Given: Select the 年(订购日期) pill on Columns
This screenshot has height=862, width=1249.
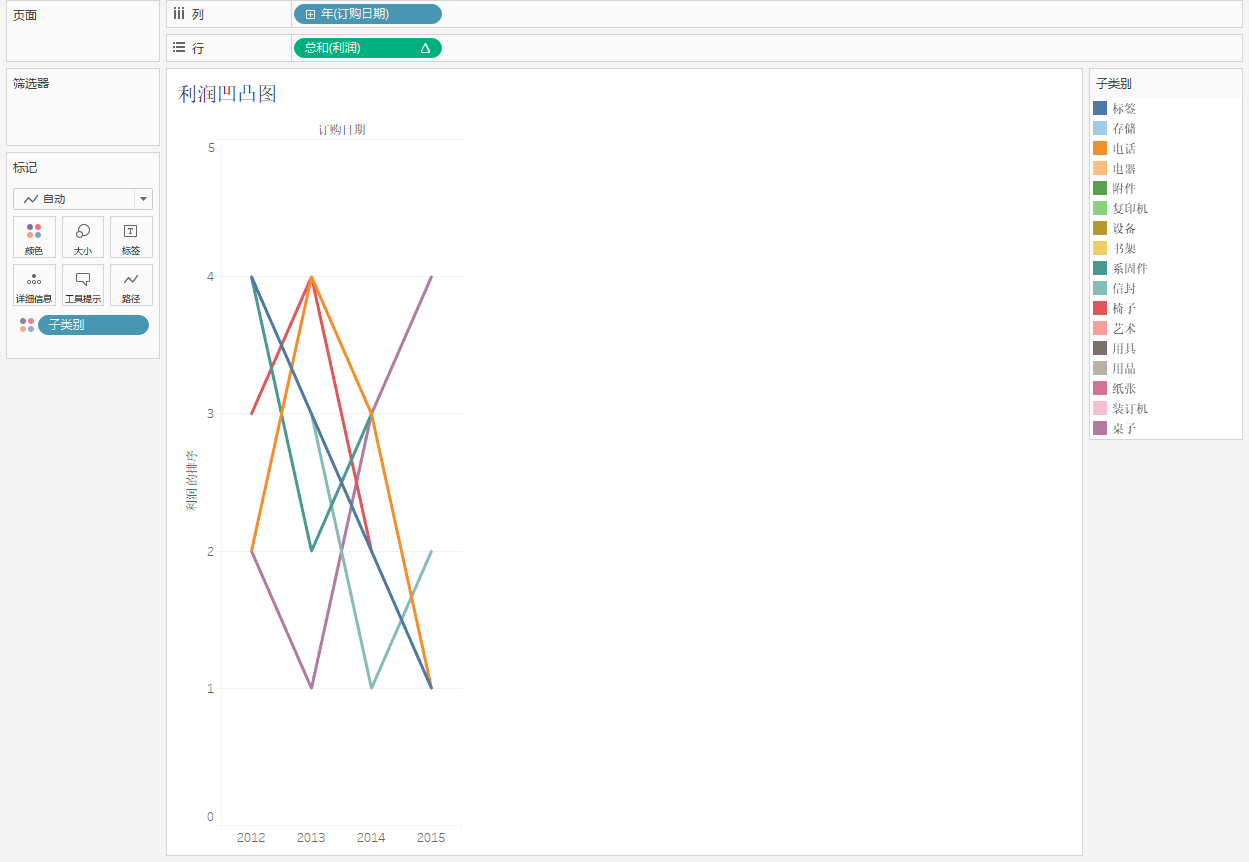Looking at the screenshot, I should pyautogui.click(x=367, y=14).
